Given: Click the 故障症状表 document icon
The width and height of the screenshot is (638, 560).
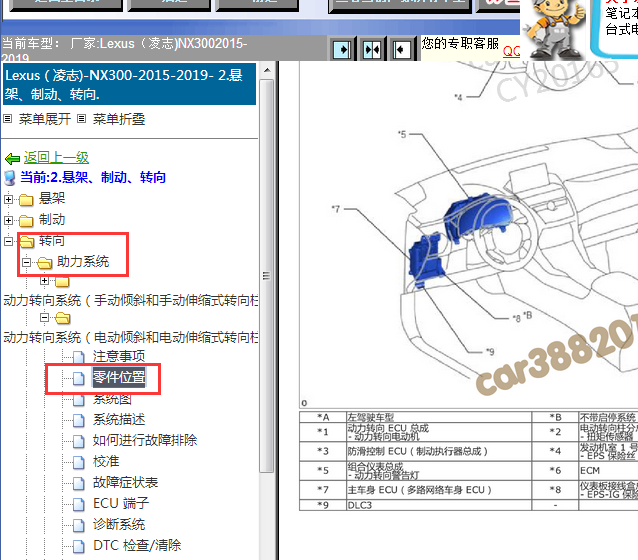Looking at the screenshot, I should [79, 483].
